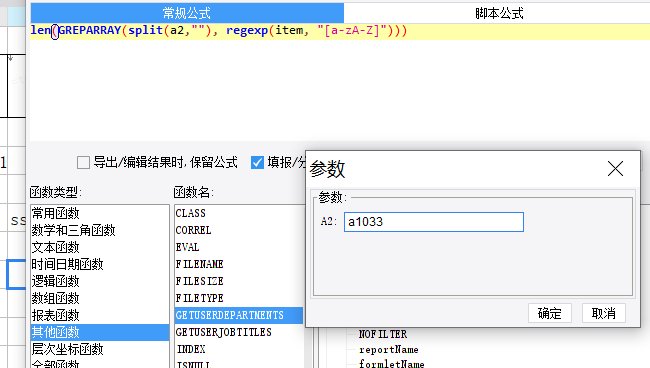Select 时间日期函数 category

[x=99, y=264]
